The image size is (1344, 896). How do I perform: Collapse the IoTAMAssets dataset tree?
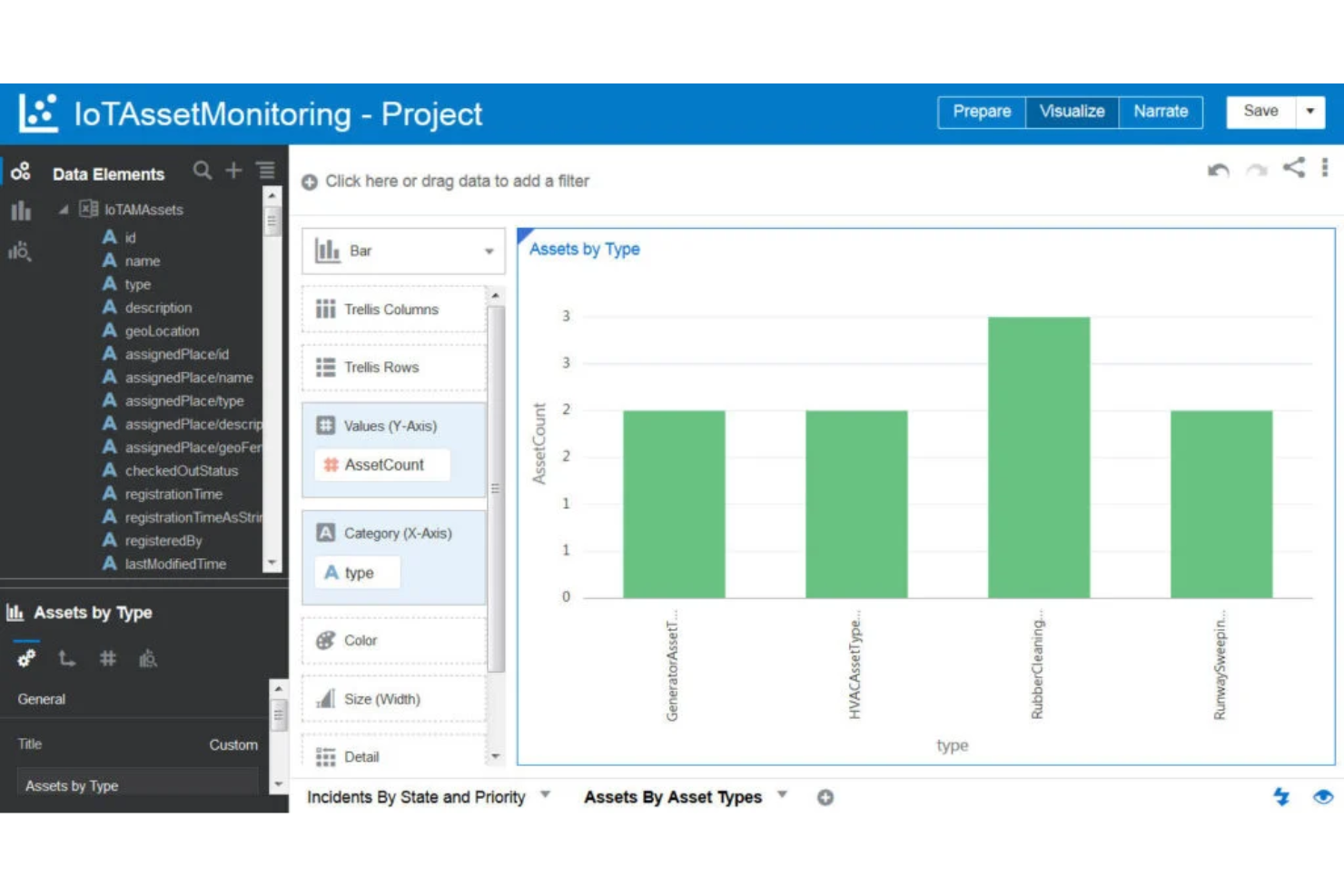point(63,209)
